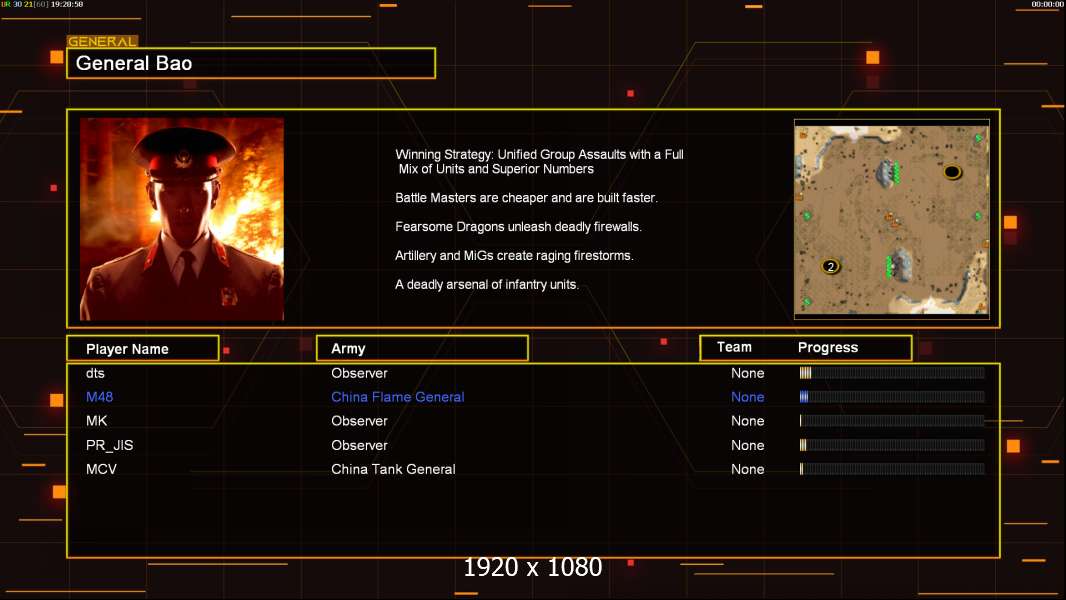Click the empty black start position marker on the map
Image resolution: width=1066 pixels, height=600 pixels.
[x=952, y=172]
